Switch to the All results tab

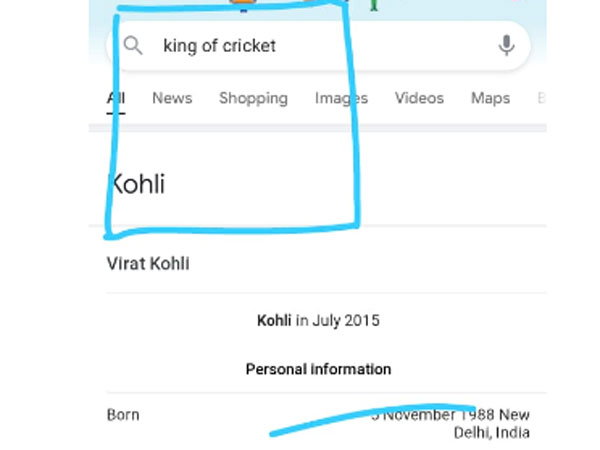point(116,98)
